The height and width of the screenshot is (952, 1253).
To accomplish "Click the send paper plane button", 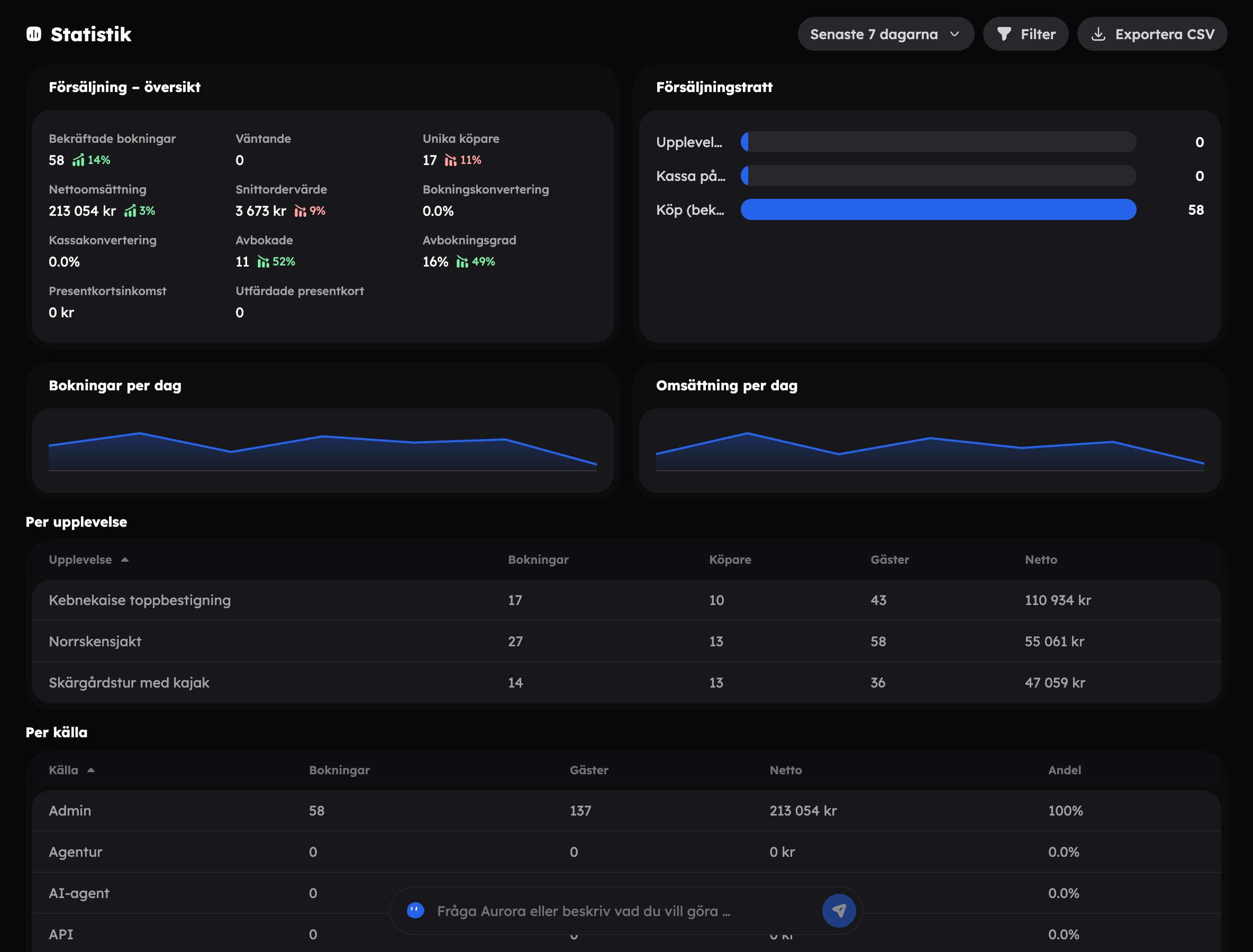I will [839, 911].
